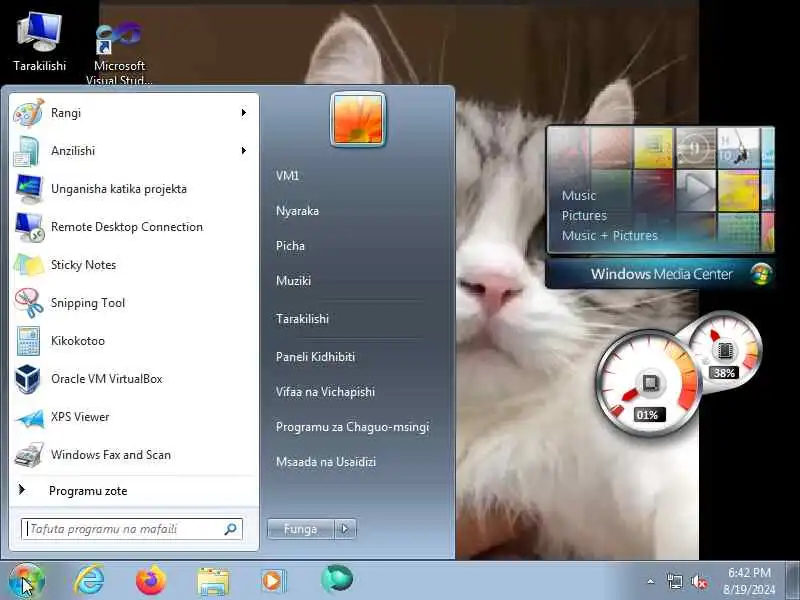Image resolution: width=800 pixels, height=600 pixels.
Task: Click the CPU meter gadget dial
Action: [647, 383]
